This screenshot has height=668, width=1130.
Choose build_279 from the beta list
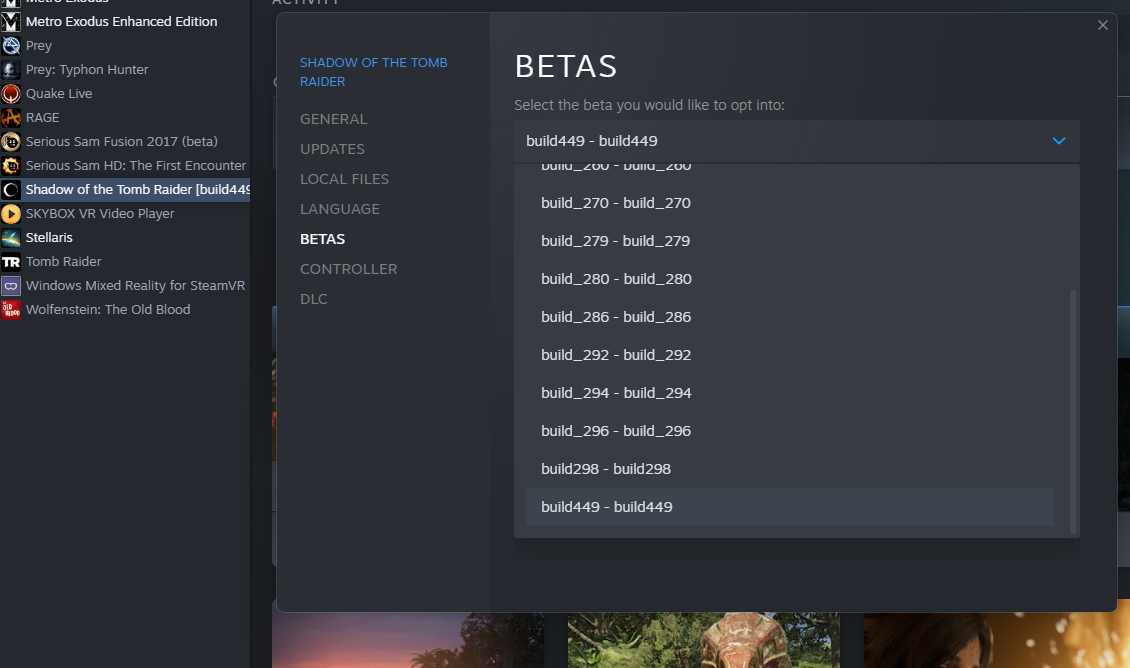click(790, 241)
